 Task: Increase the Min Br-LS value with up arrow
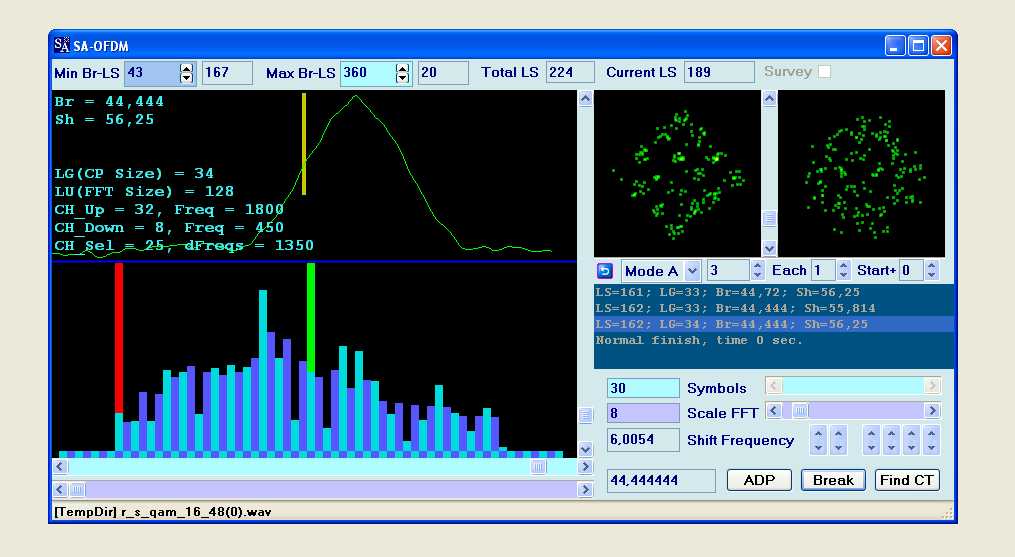click(186, 68)
